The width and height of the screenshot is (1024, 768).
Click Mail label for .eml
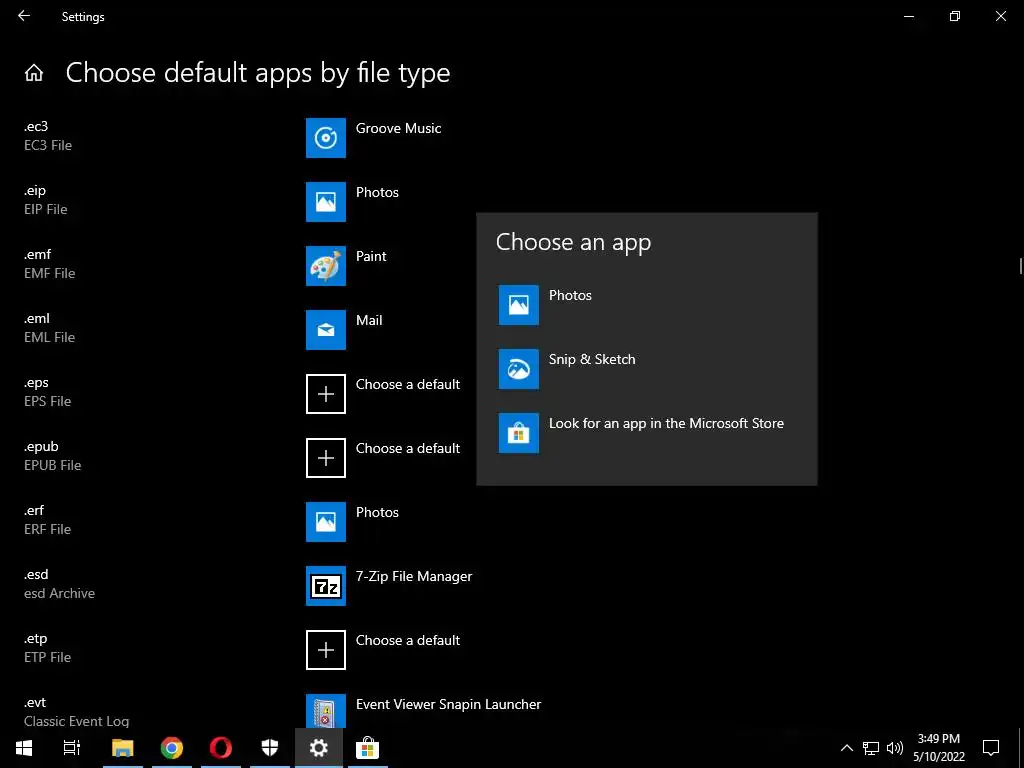(369, 320)
